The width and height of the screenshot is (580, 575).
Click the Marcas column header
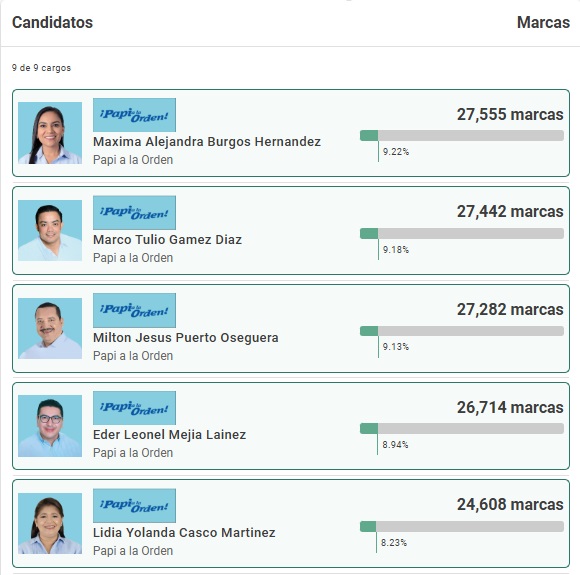[543, 22]
